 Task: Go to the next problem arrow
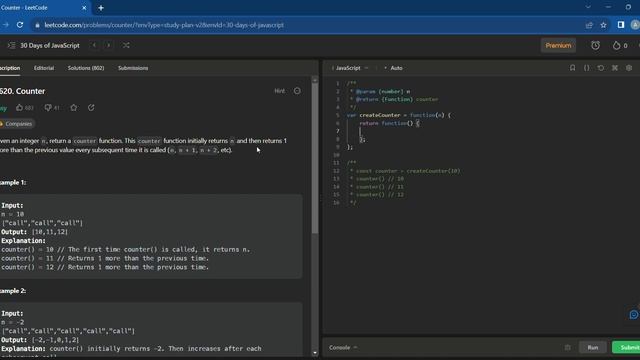click(x=109, y=45)
